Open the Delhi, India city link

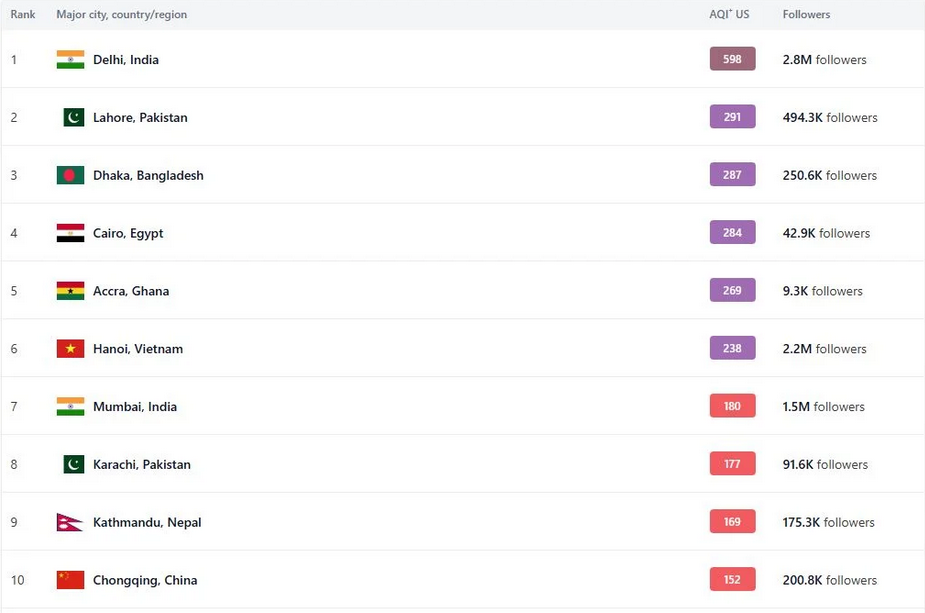click(126, 60)
